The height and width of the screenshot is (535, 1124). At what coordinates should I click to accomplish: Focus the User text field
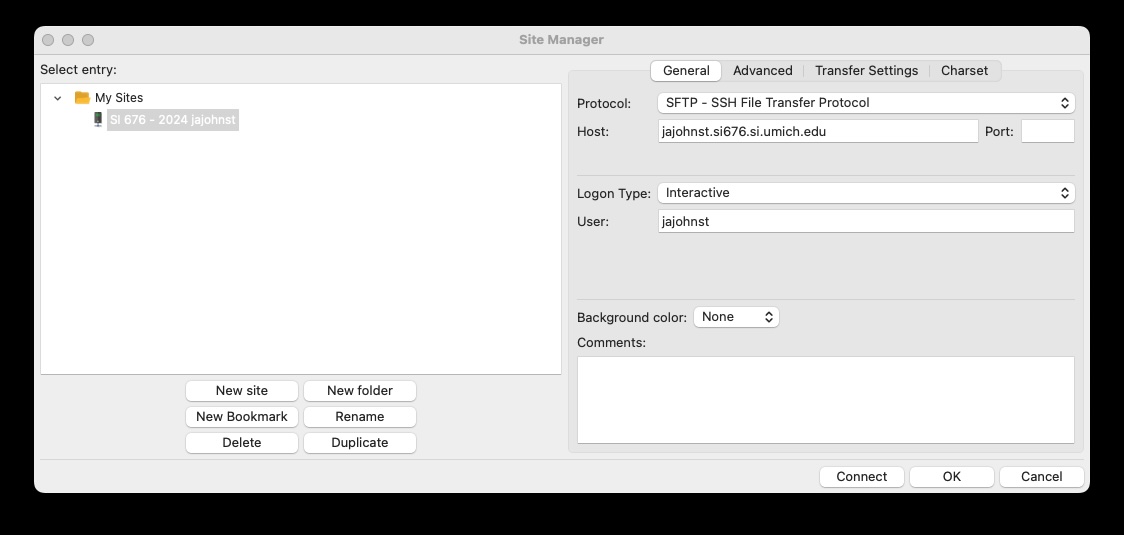865,221
